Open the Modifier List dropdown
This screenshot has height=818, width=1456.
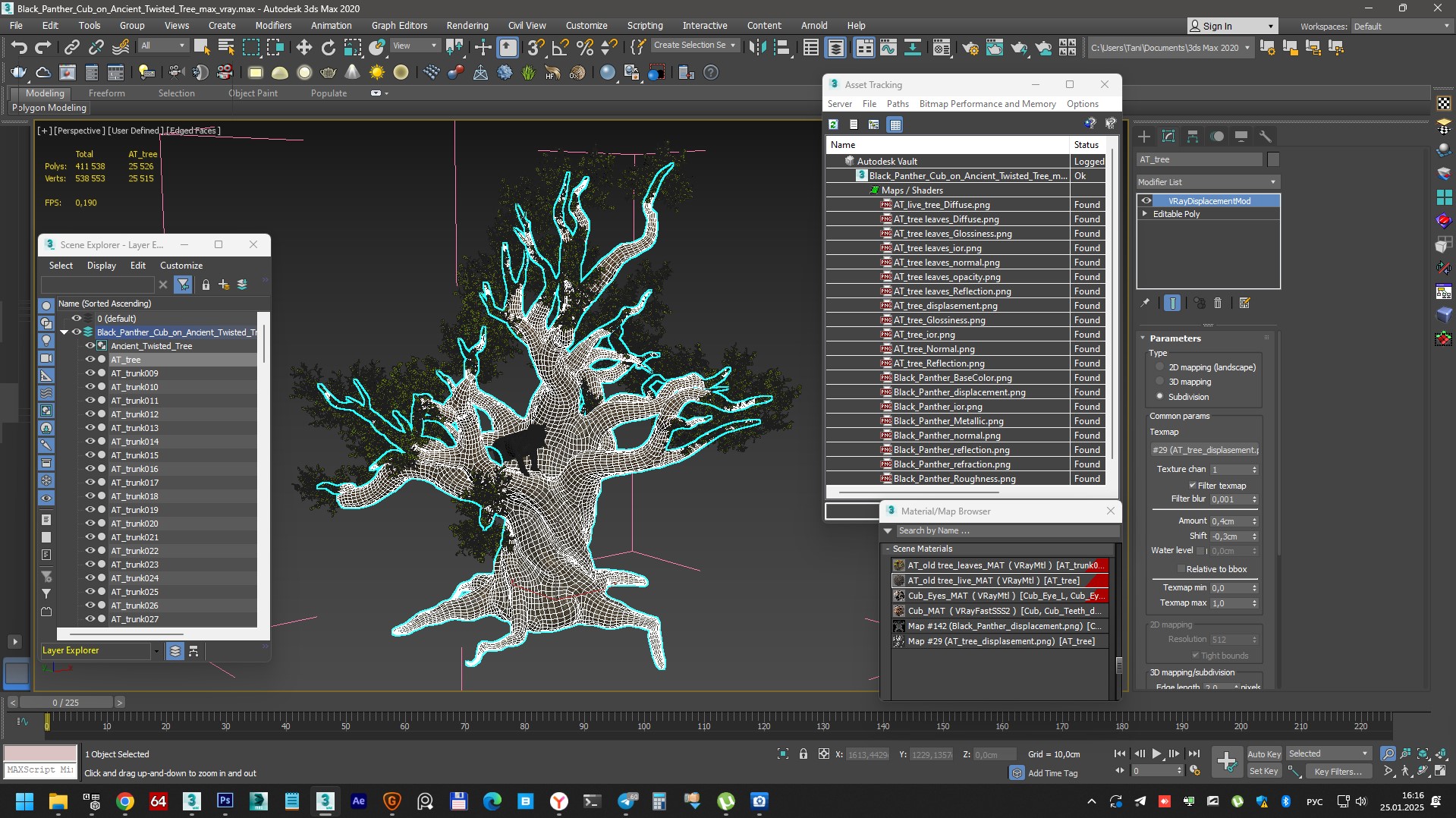[x=1208, y=182]
